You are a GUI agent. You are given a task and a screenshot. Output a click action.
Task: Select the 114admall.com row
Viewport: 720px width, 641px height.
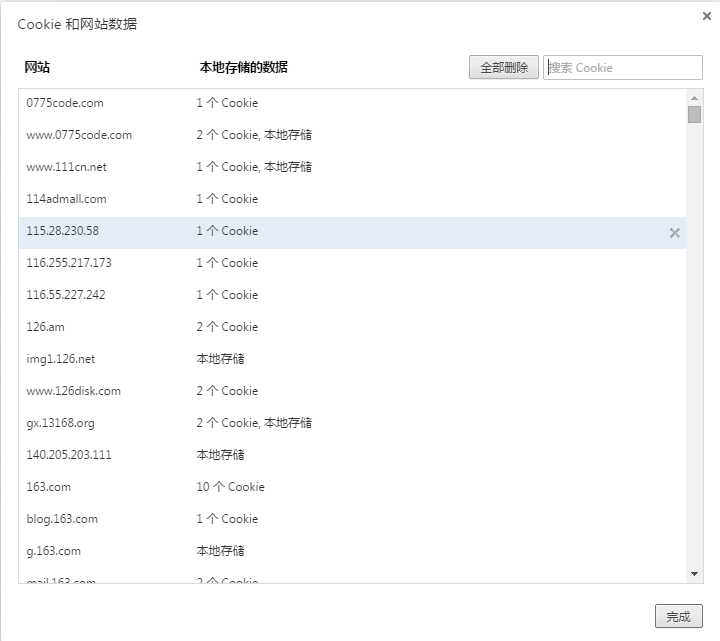[353, 199]
